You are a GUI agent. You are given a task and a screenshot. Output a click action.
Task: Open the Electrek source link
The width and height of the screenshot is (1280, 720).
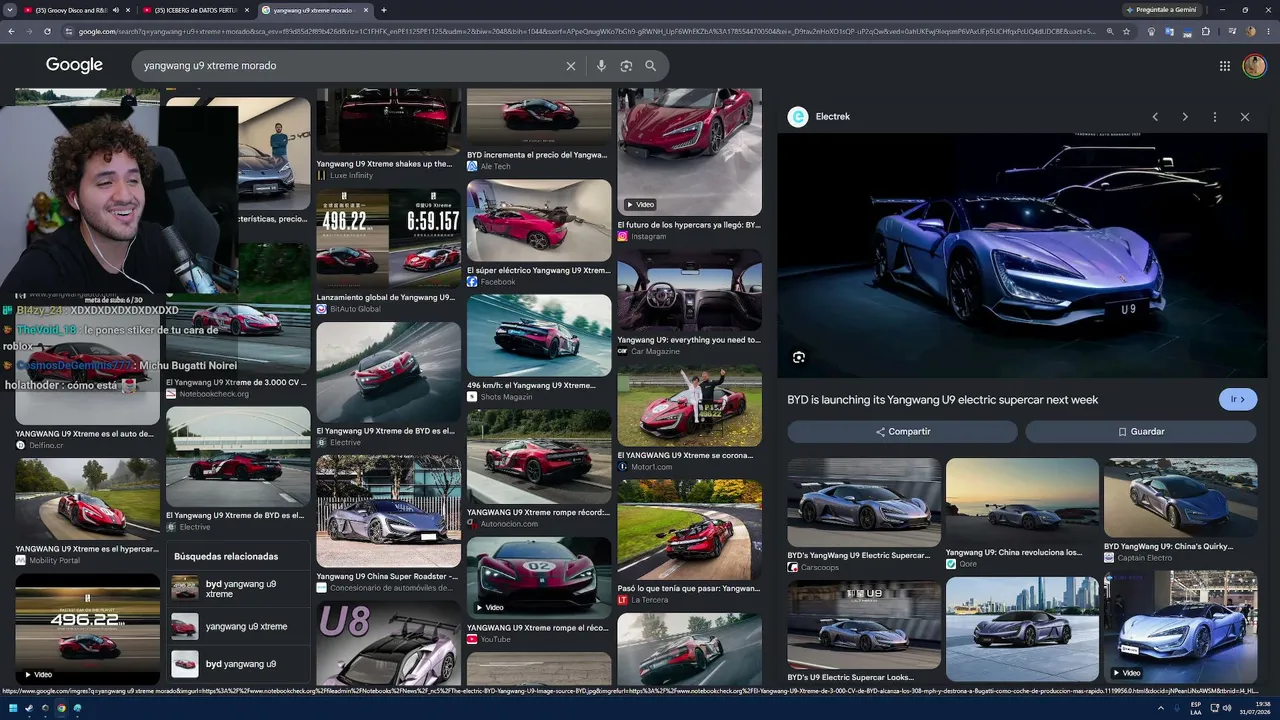819,117
